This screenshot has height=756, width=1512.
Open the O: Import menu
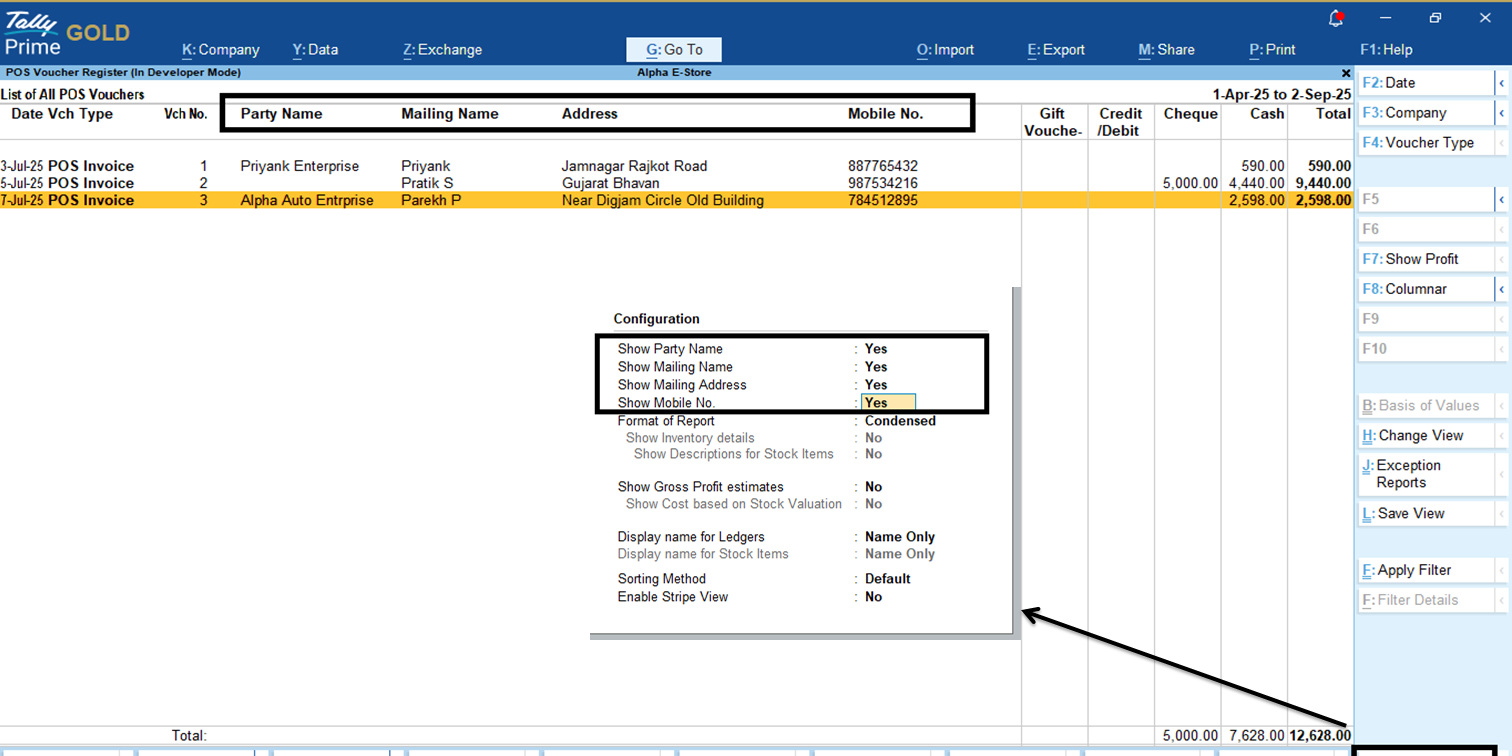coord(945,49)
